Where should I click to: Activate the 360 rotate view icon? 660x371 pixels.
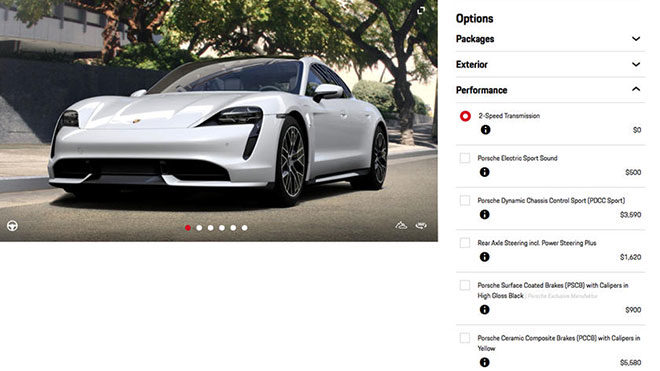tap(421, 226)
